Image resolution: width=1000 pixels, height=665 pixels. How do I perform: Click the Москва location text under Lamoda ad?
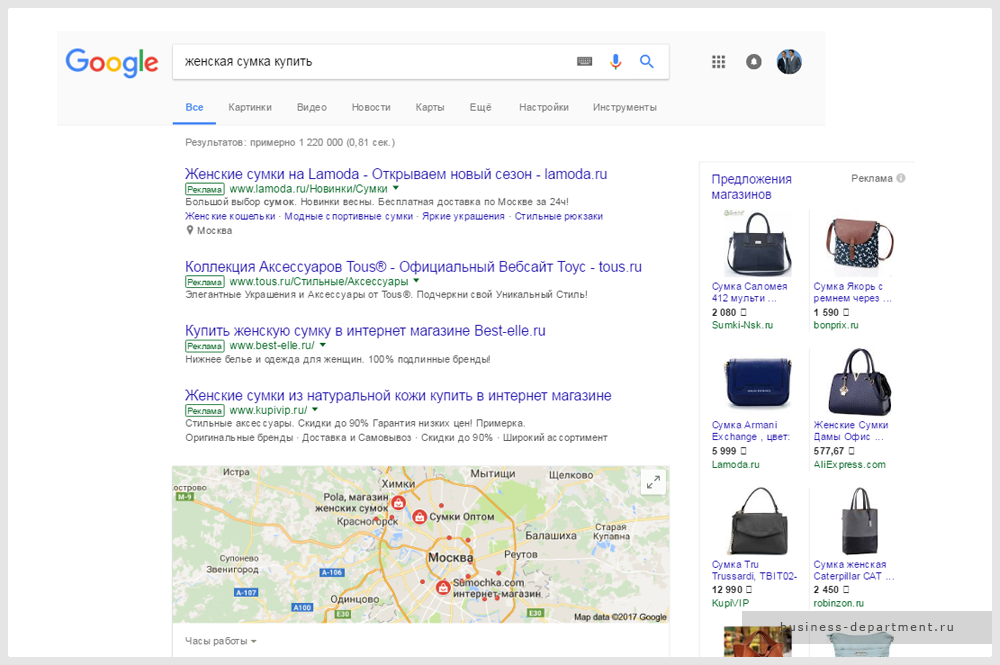point(214,231)
